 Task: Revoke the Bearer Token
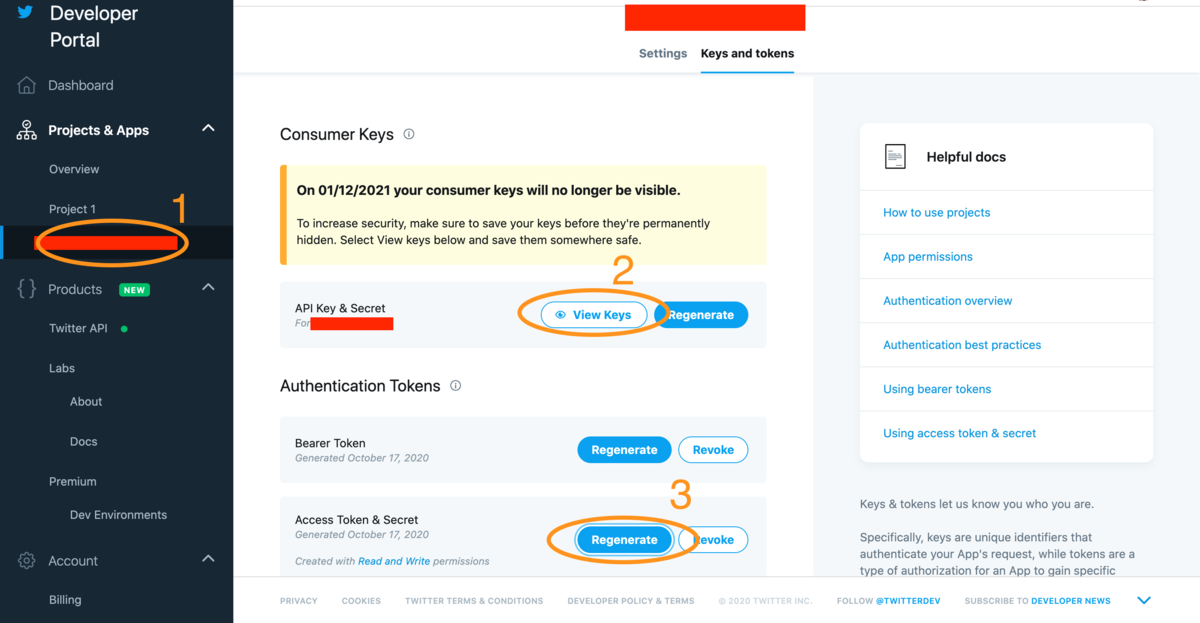point(713,450)
